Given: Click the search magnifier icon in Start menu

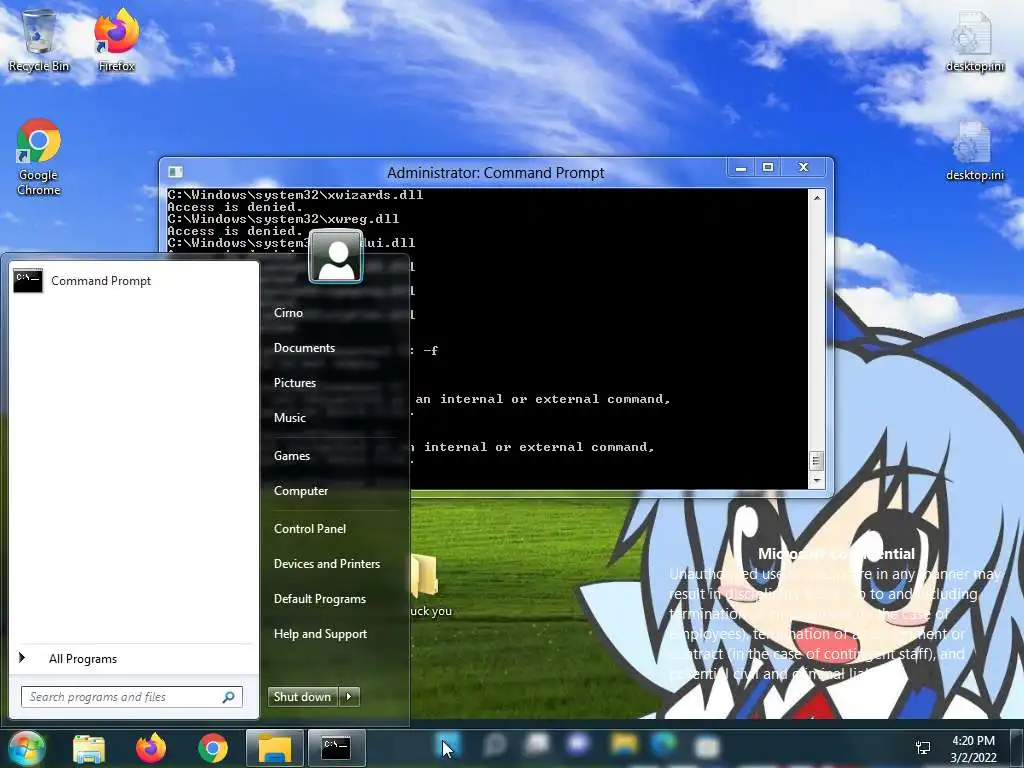Looking at the screenshot, I should coord(229,697).
